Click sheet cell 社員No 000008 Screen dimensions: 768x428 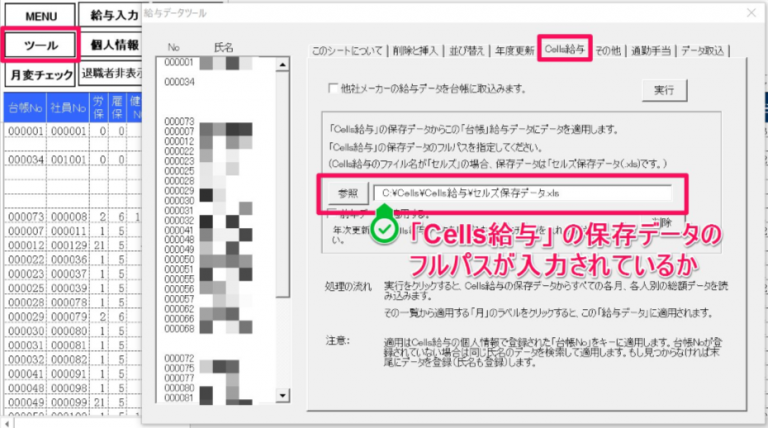(68, 216)
